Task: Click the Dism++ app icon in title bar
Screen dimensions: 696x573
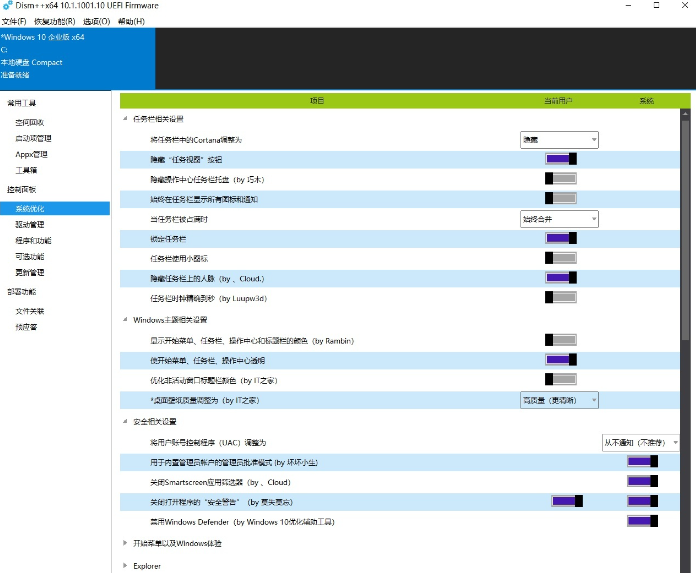Action: point(8,7)
